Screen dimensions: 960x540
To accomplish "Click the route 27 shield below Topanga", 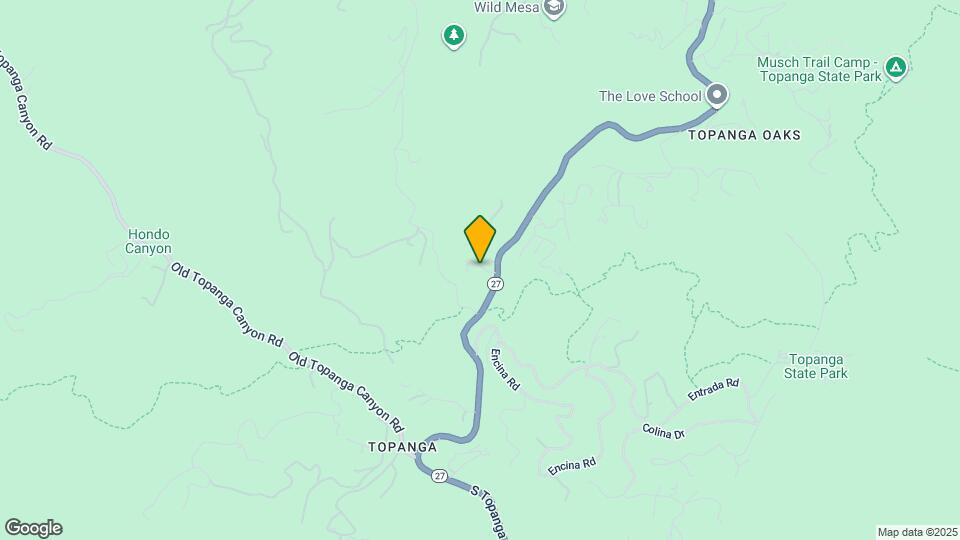I will [439, 476].
